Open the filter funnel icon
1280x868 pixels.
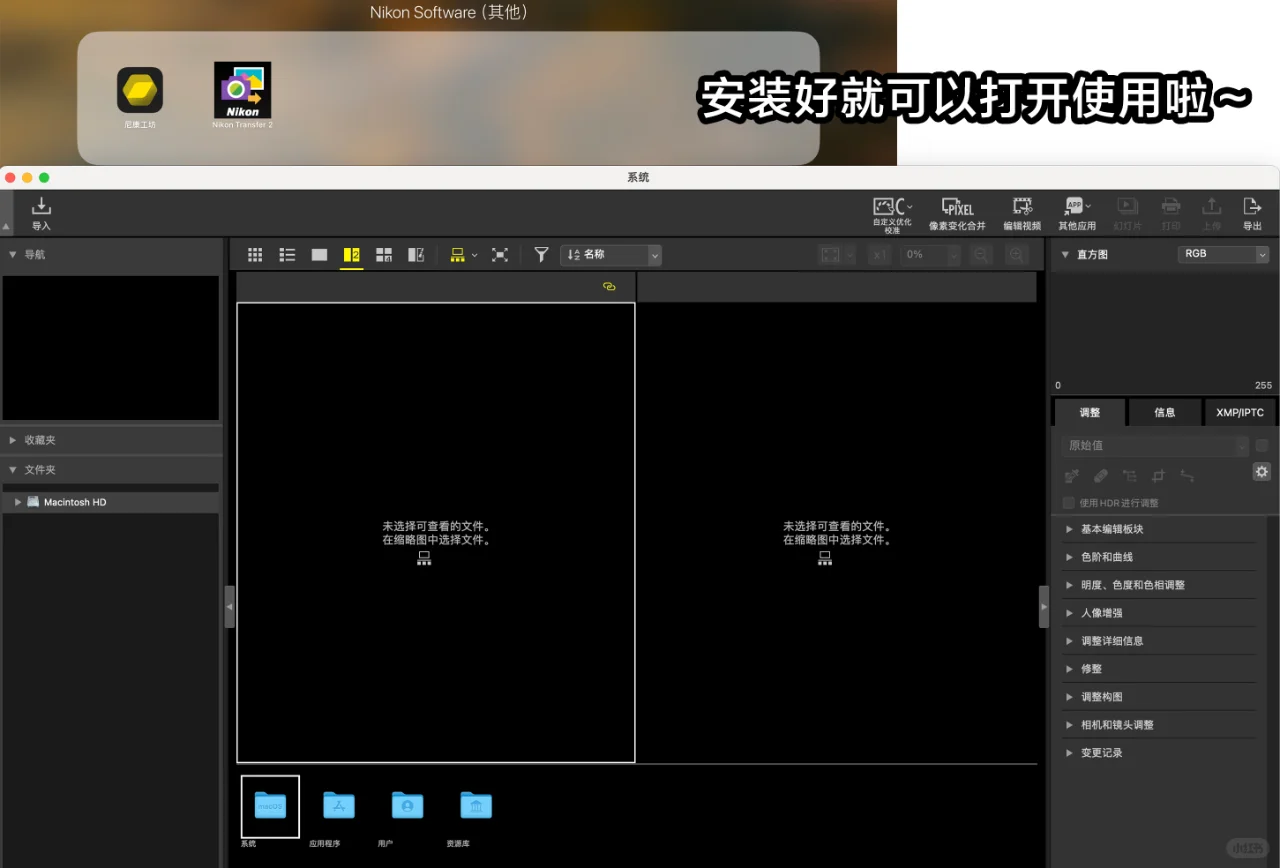[x=540, y=255]
